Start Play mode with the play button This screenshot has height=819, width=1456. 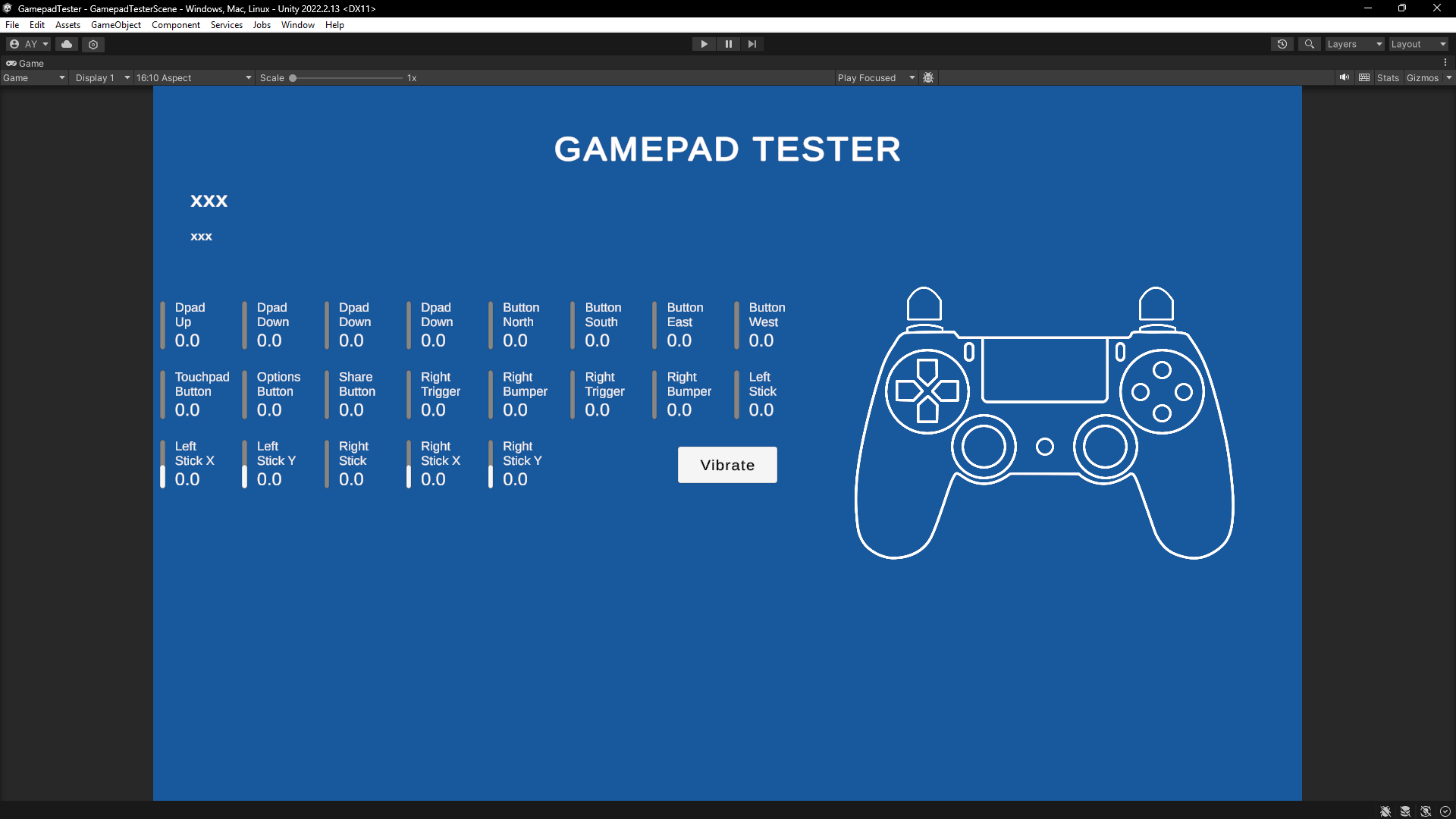(x=704, y=44)
